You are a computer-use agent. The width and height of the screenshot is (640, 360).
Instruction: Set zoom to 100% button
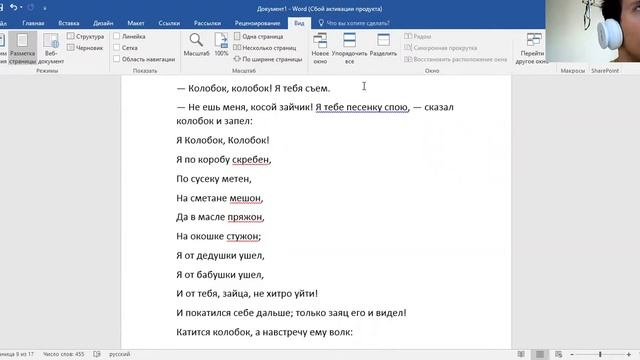pyautogui.click(x=221, y=45)
